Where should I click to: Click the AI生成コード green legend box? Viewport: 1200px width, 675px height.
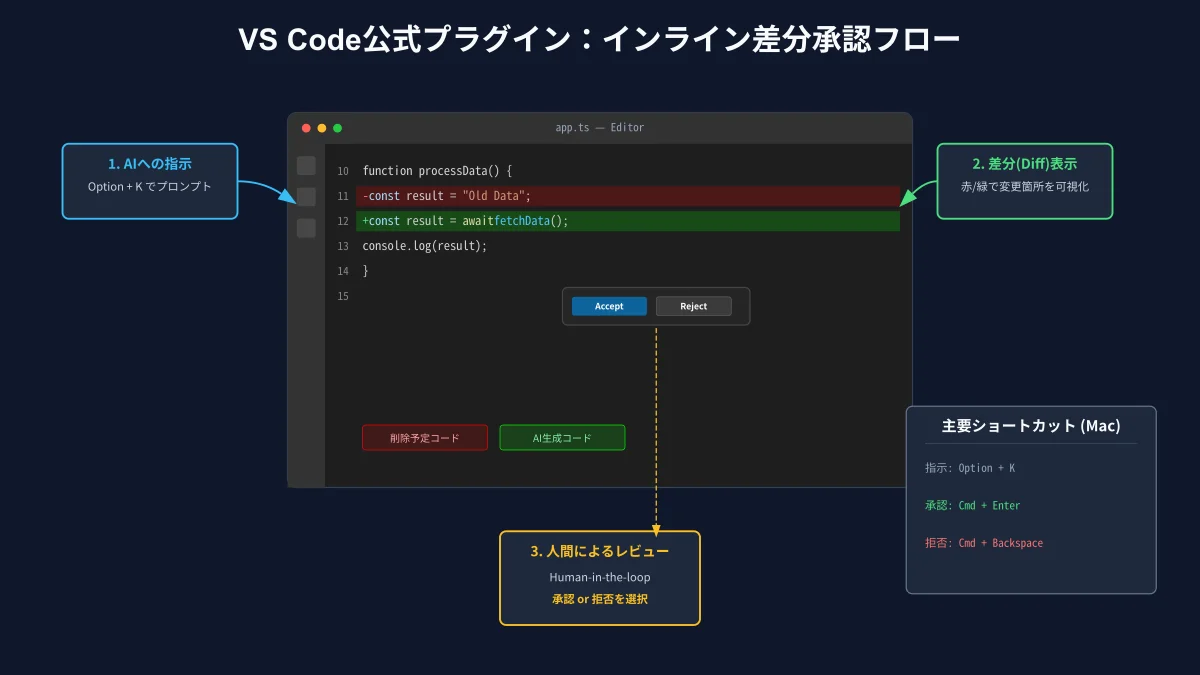coord(562,438)
